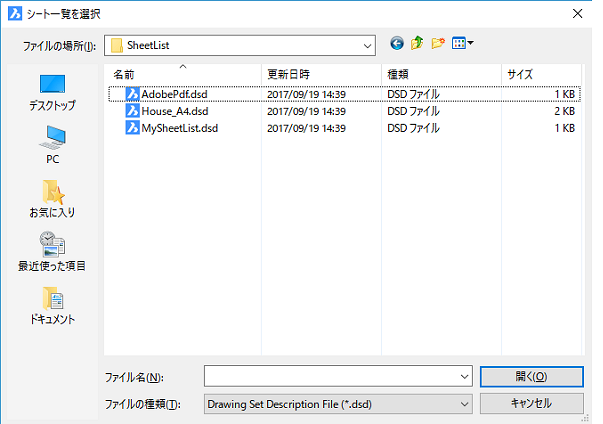
Task: Expand the SheetList location dropdown
Action: 367,46
